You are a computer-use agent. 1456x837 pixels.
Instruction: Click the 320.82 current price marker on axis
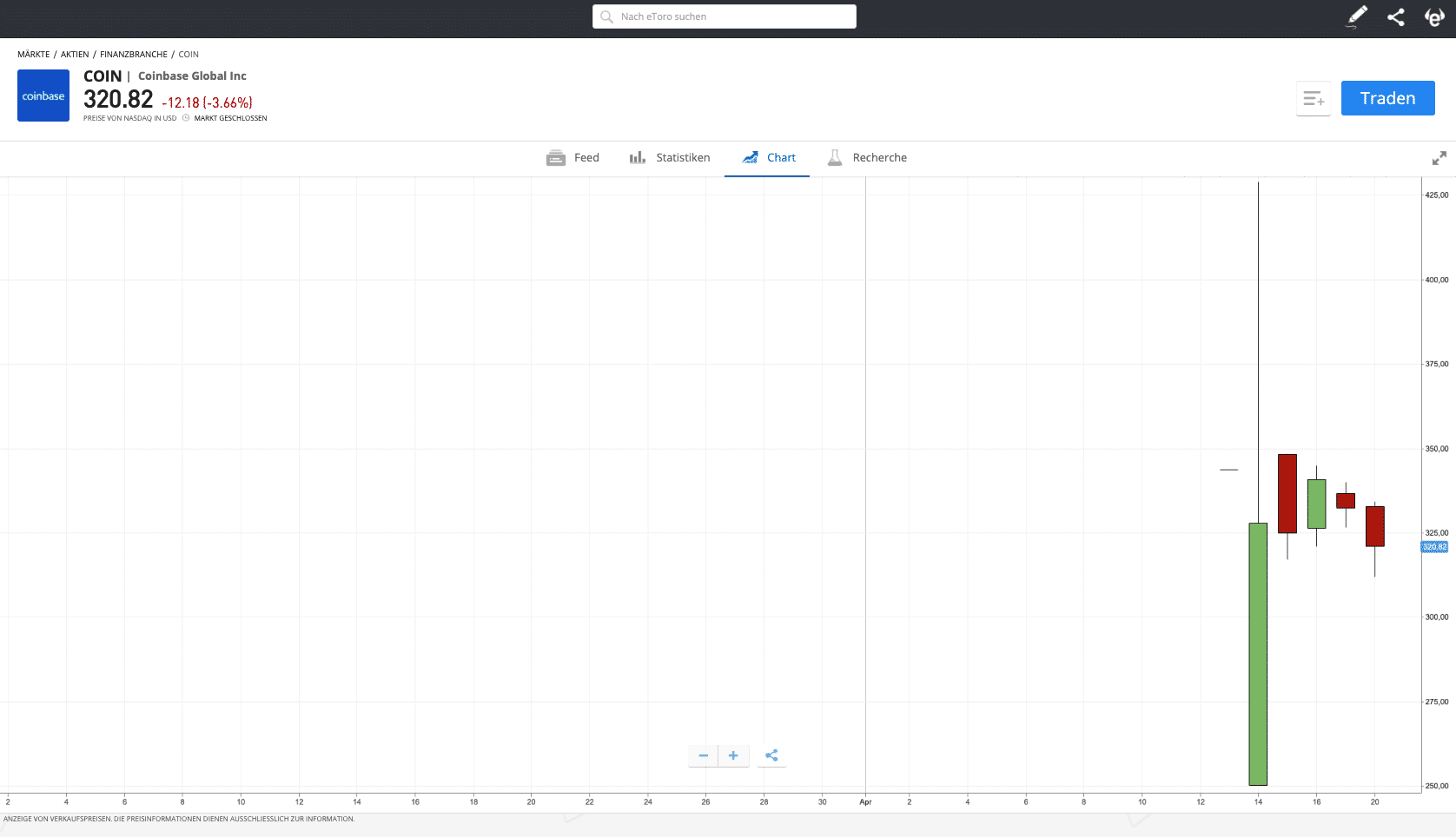coord(1434,547)
